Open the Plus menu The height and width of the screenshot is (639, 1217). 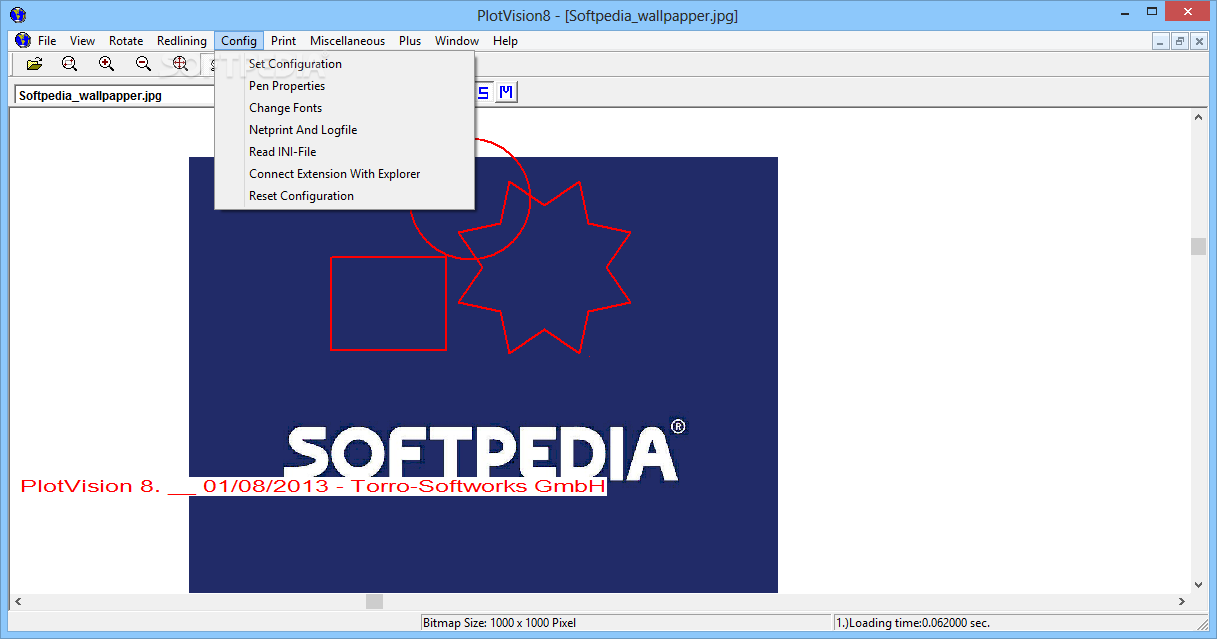tap(410, 41)
